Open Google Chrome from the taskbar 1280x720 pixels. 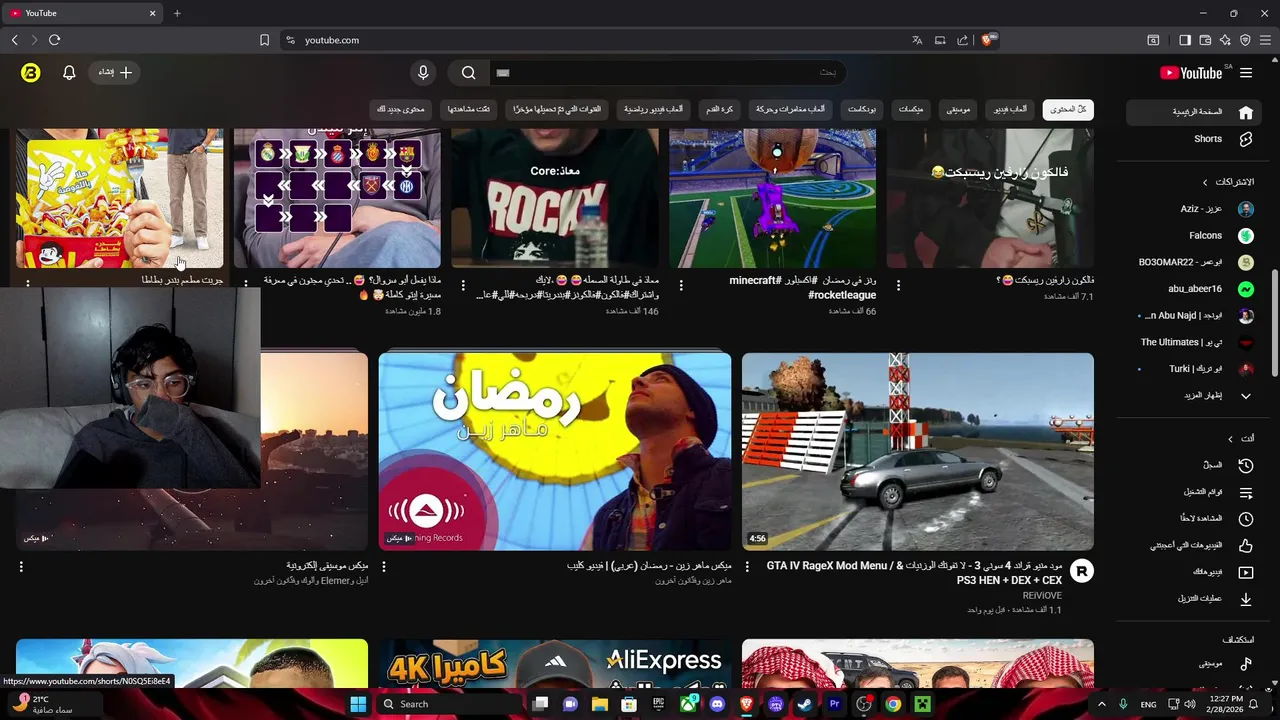(x=893, y=704)
